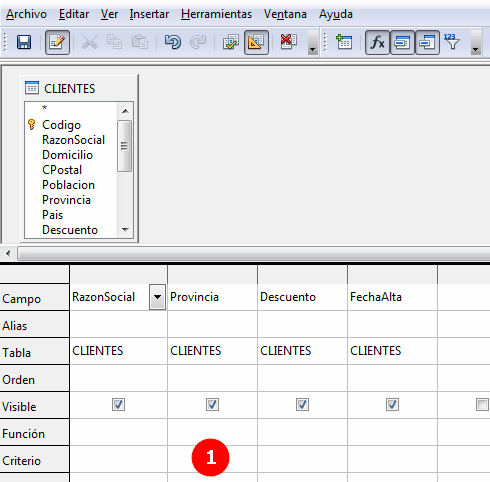Click the Campo row header
490x482 pixels.
34,297
